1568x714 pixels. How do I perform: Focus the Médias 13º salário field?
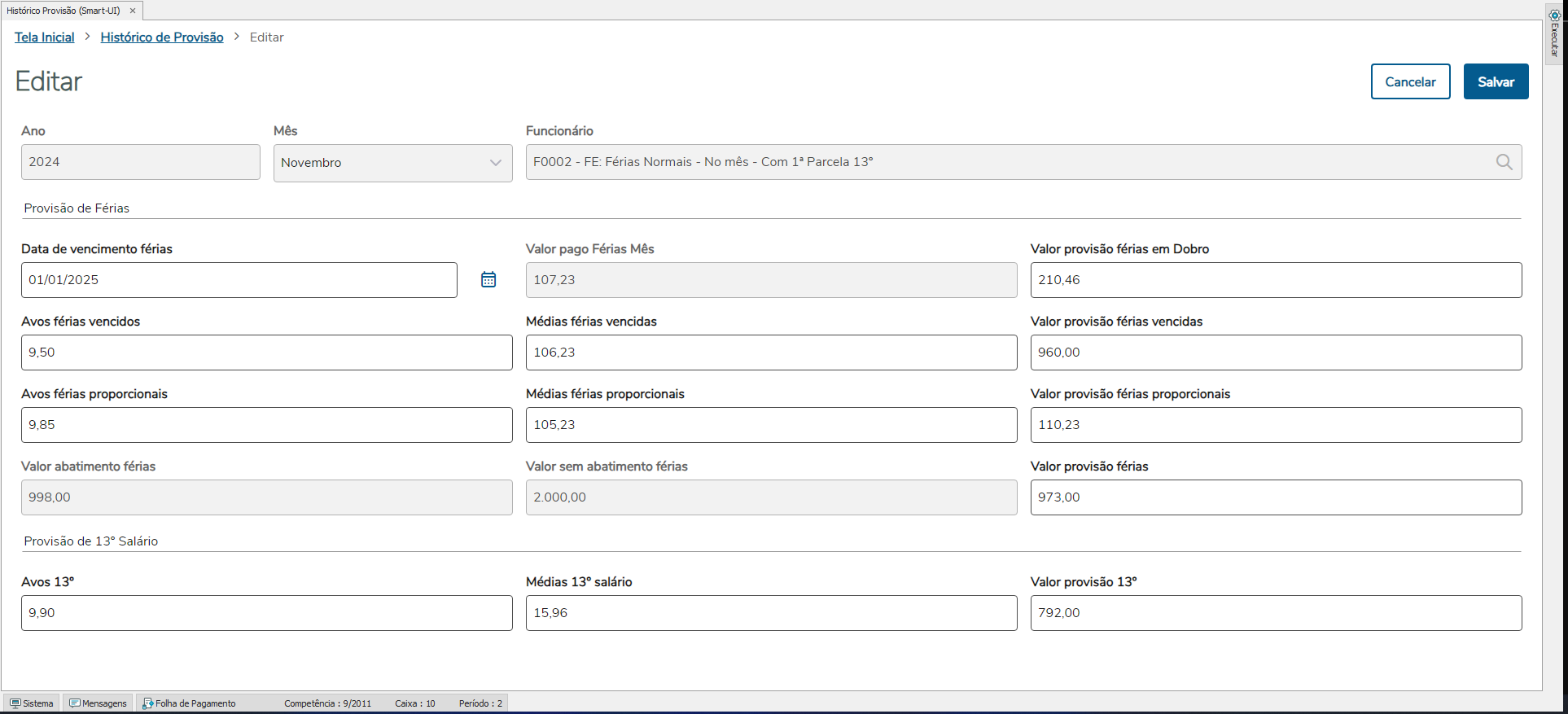point(771,613)
